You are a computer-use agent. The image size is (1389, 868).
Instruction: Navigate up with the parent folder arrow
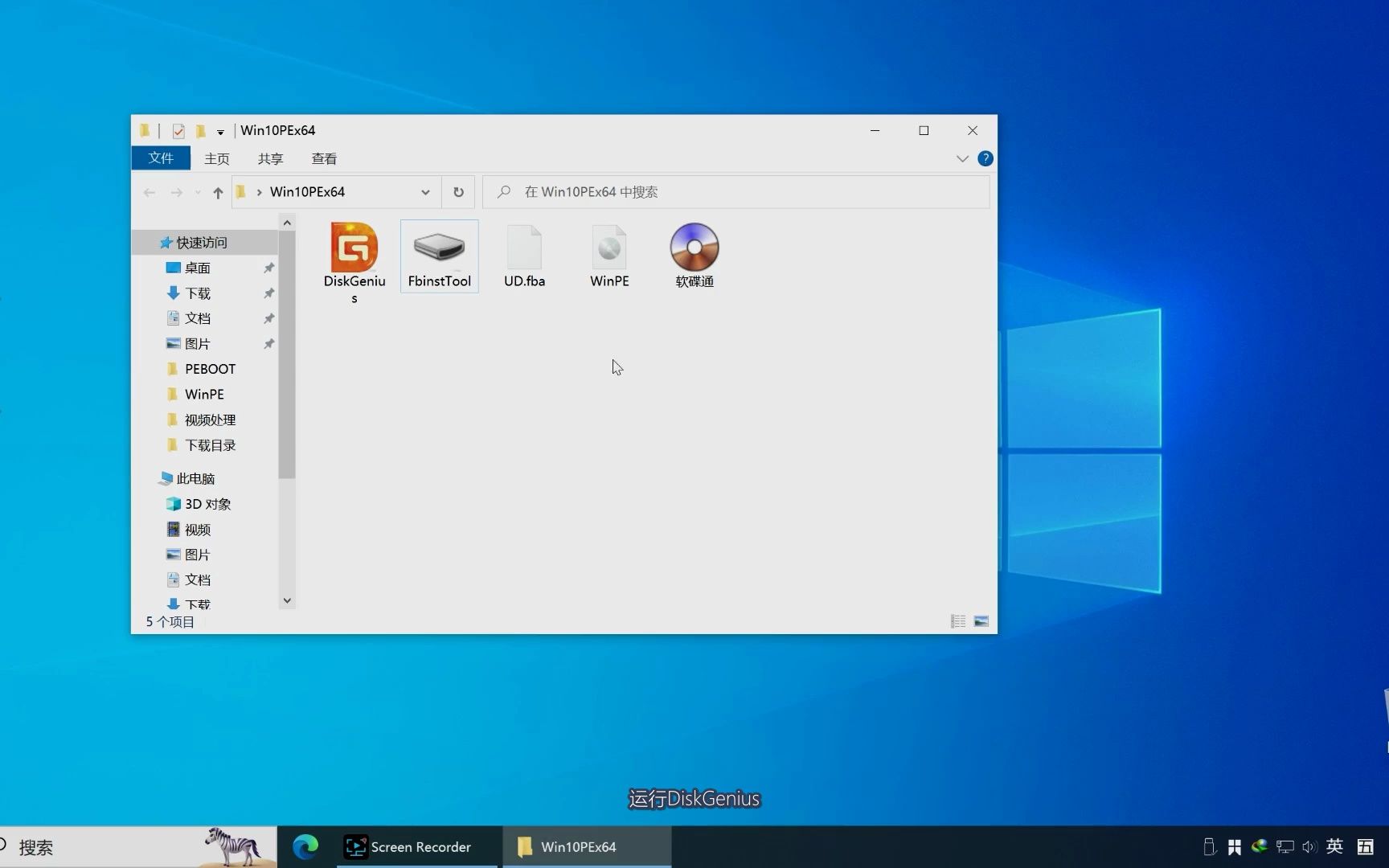[x=217, y=191]
